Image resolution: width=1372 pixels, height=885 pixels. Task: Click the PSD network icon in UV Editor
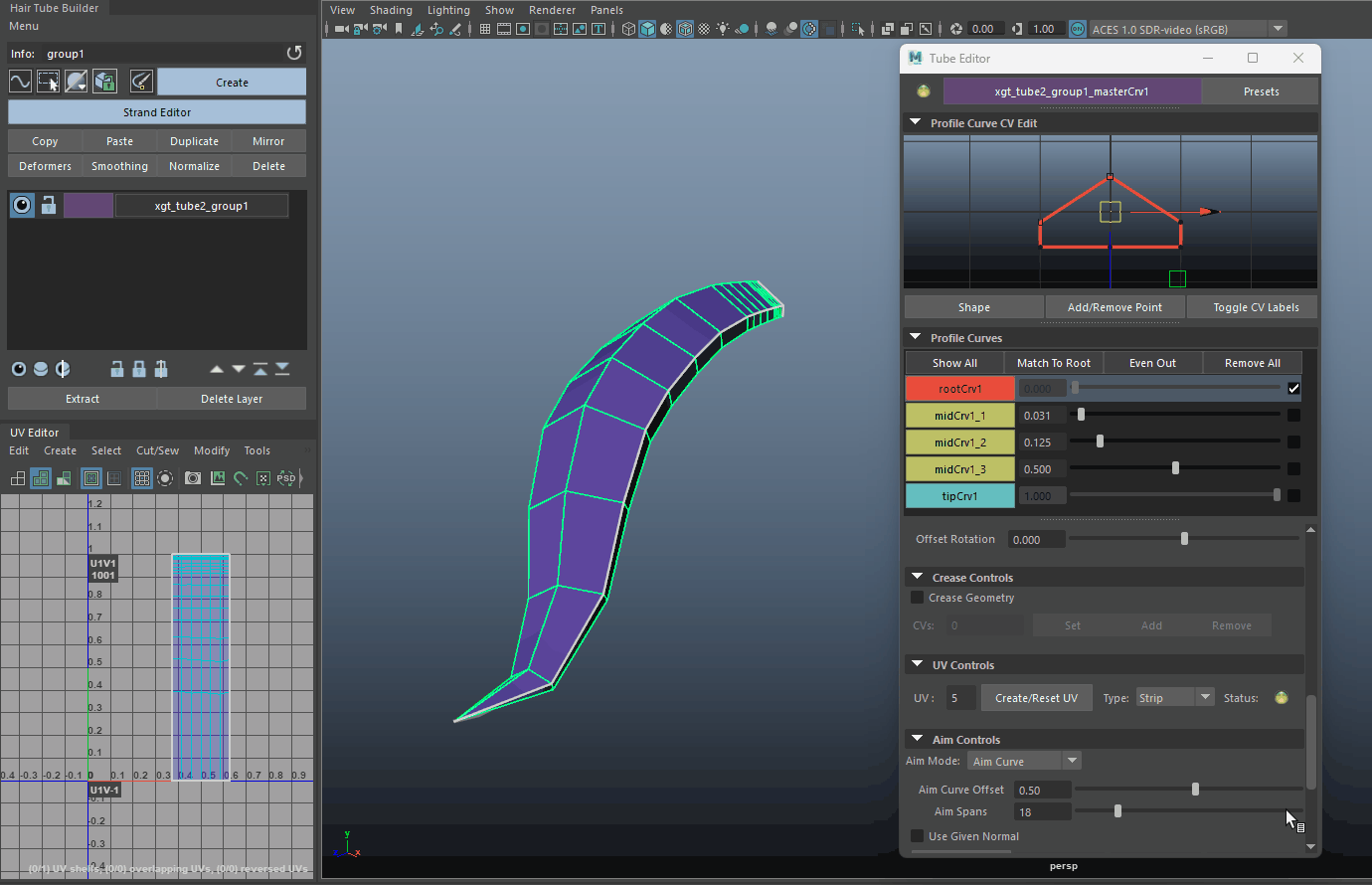[x=286, y=478]
